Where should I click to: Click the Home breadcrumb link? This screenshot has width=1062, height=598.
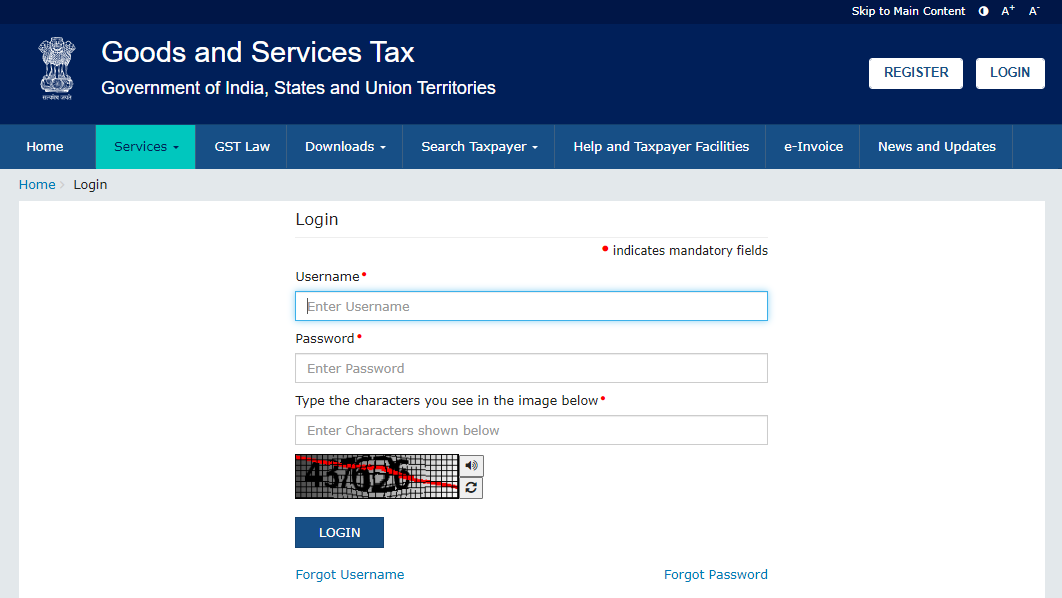pyautogui.click(x=37, y=184)
